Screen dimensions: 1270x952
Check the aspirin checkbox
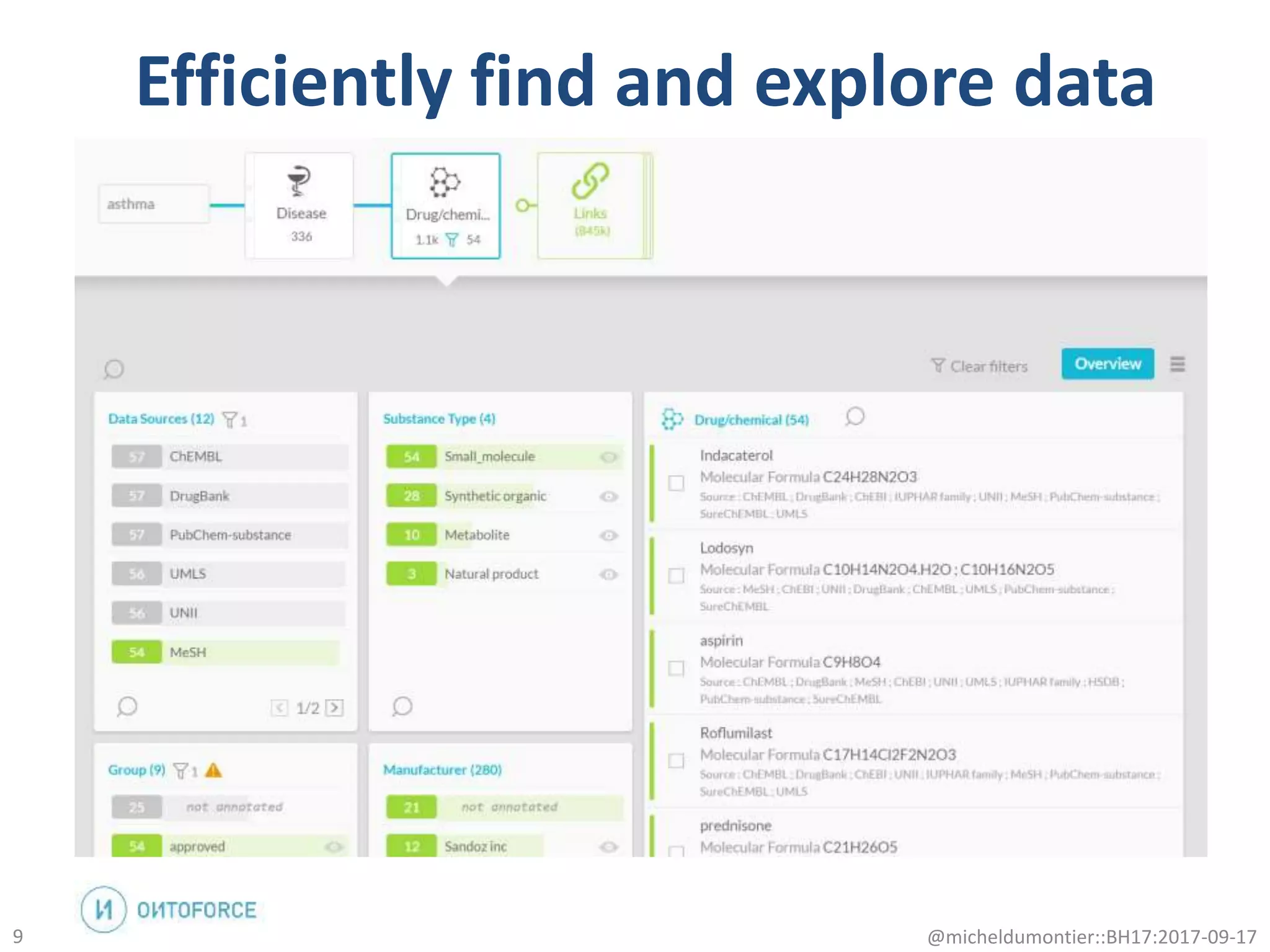click(676, 668)
